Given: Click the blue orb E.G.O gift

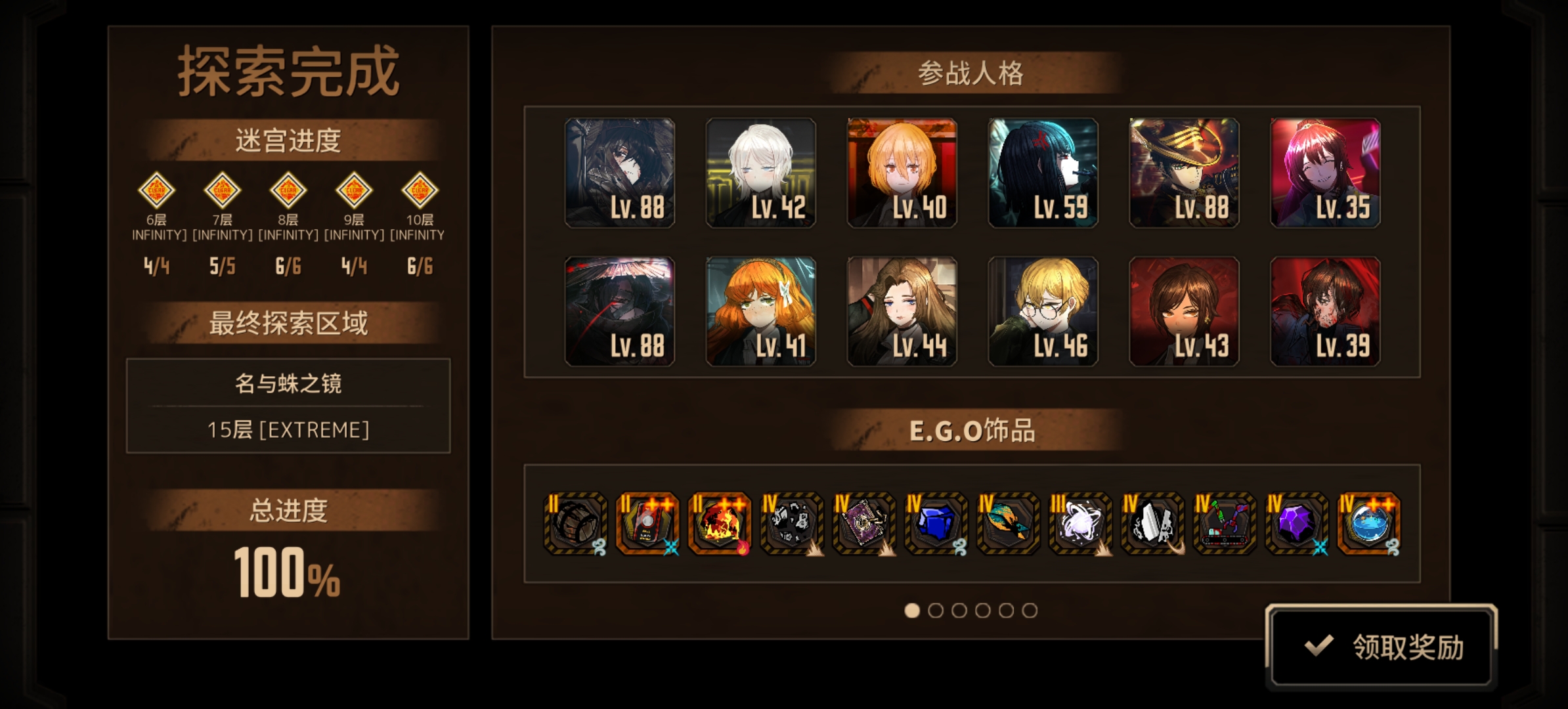Looking at the screenshot, I should 1369,523.
